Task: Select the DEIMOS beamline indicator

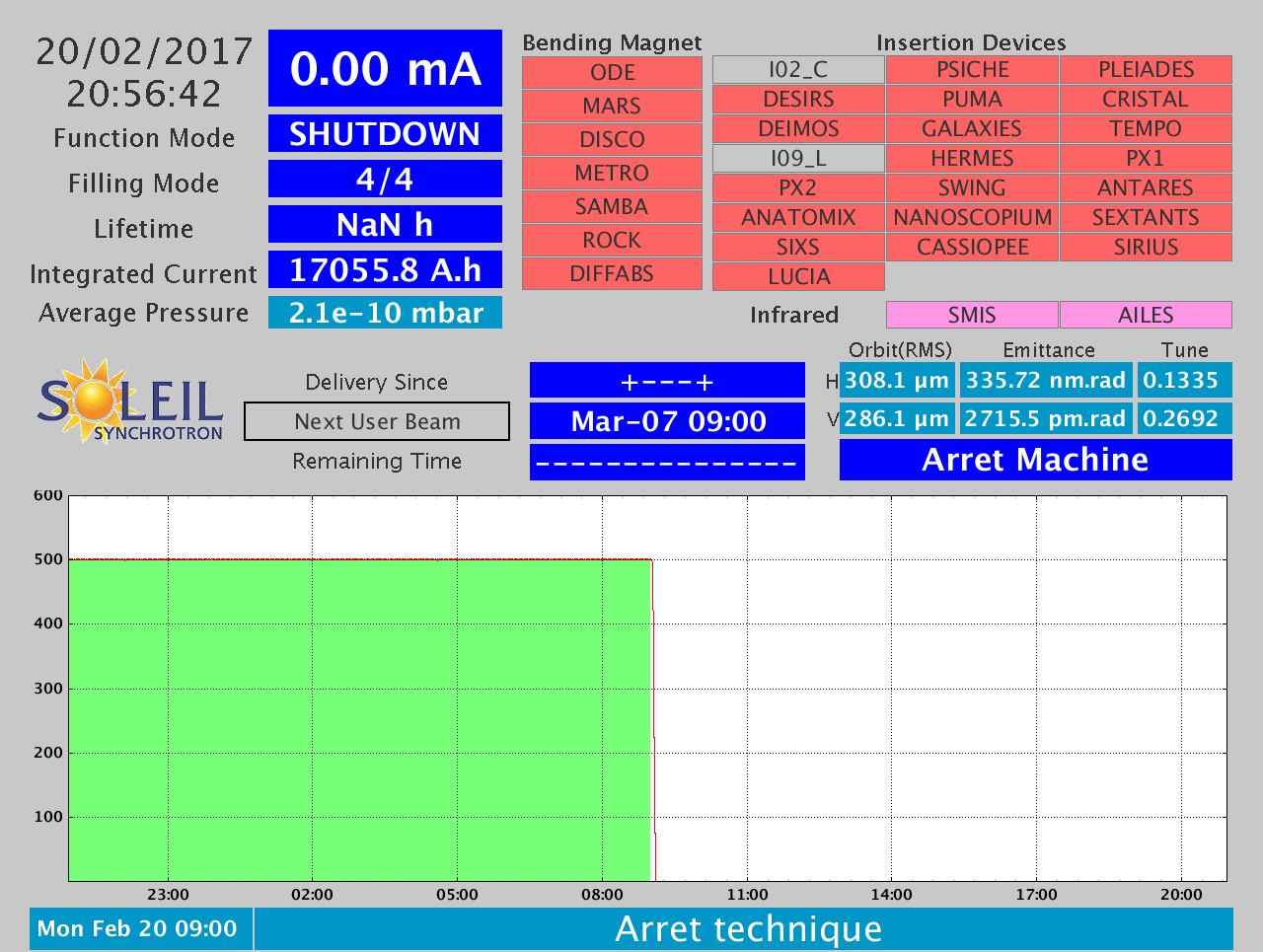Action: click(798, 129)
